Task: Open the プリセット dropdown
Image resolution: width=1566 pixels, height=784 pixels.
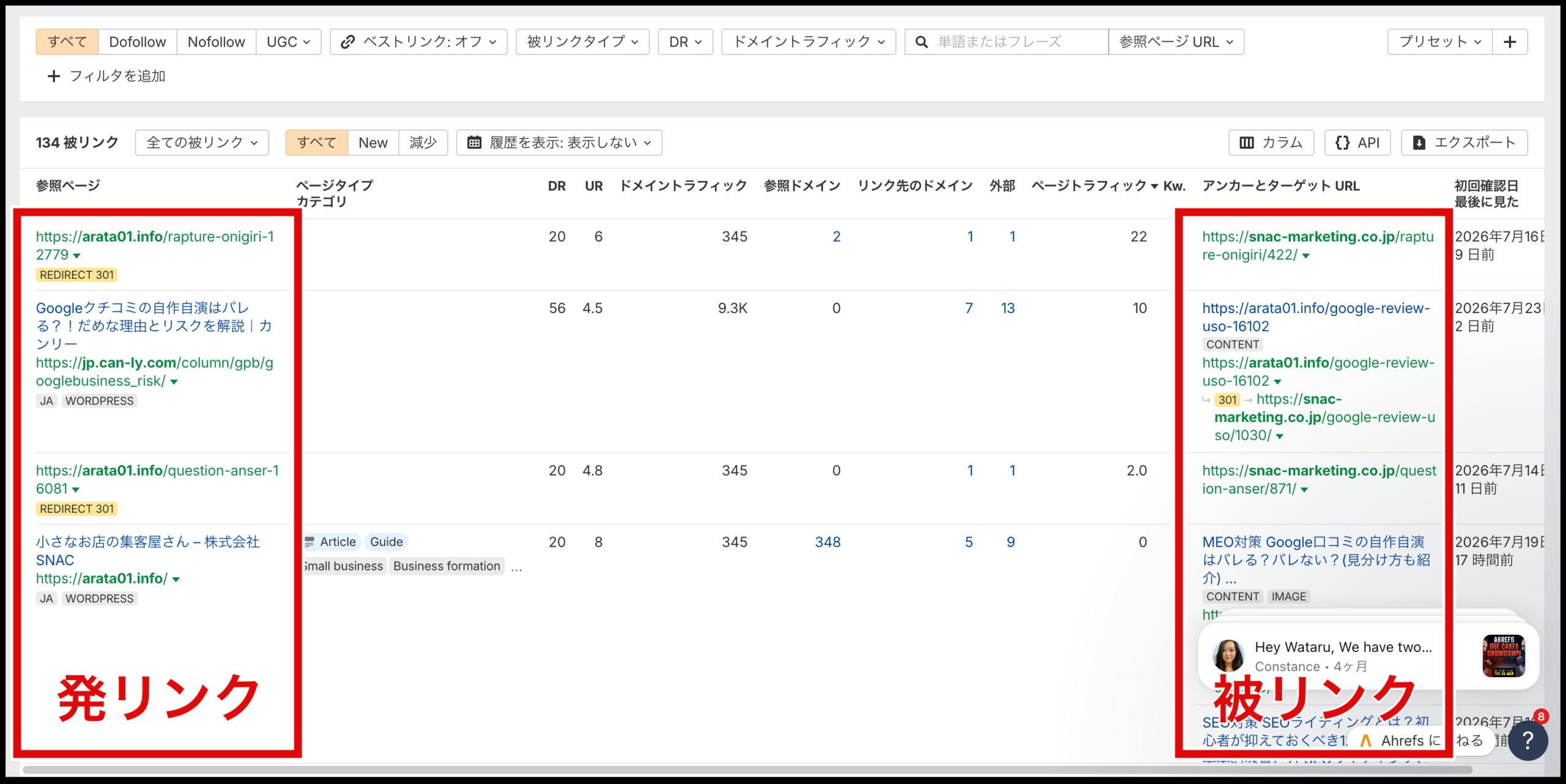Action: pos(1440,42)
